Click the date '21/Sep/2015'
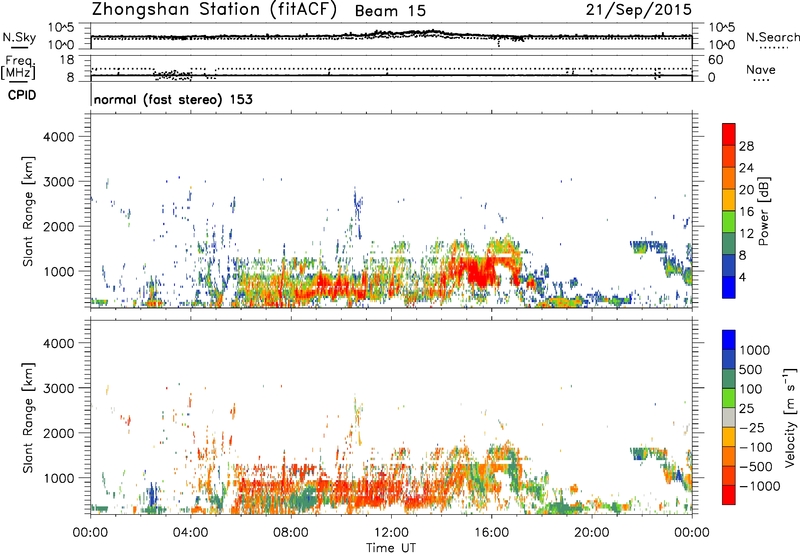This screenshot has height=554, width=800. [x=639, y=10]
